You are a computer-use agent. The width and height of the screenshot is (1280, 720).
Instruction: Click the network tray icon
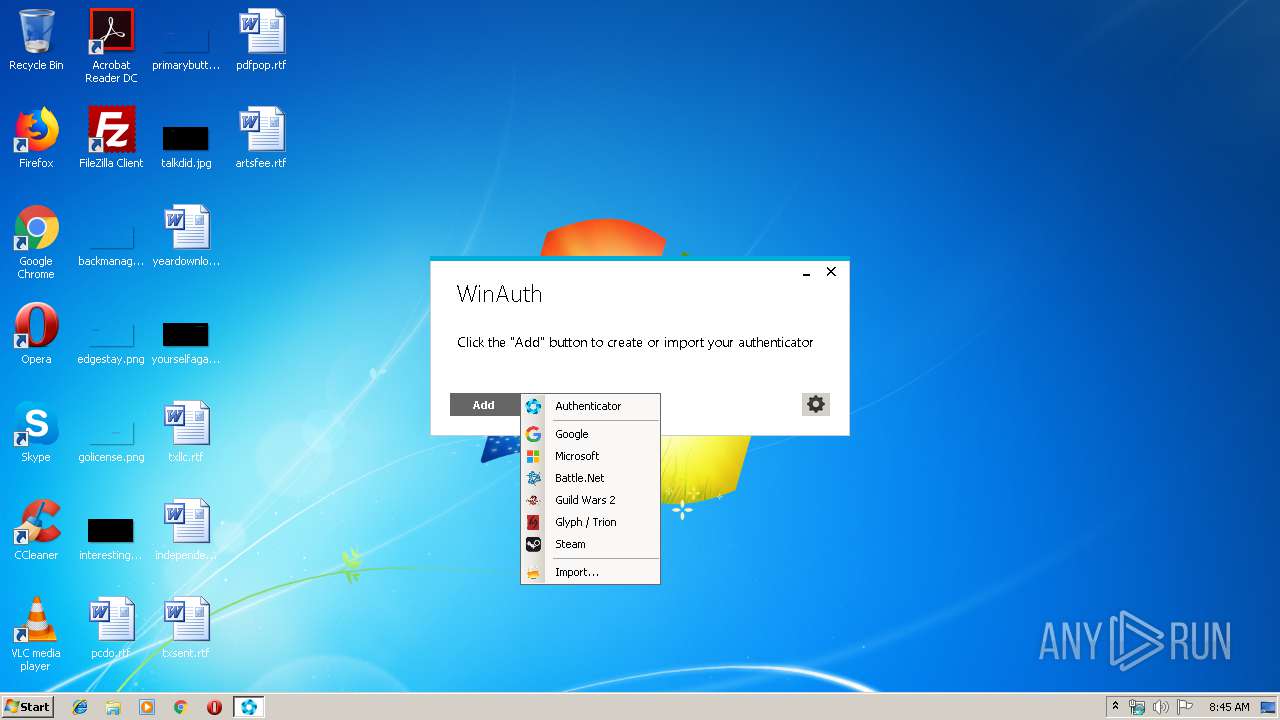coord(1137,707)
